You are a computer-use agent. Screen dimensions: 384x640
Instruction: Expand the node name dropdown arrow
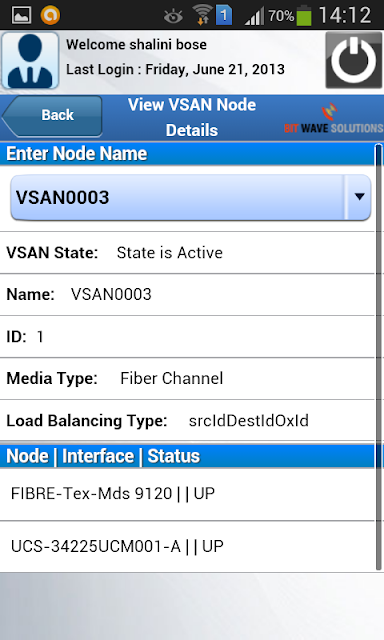point(359,197)
